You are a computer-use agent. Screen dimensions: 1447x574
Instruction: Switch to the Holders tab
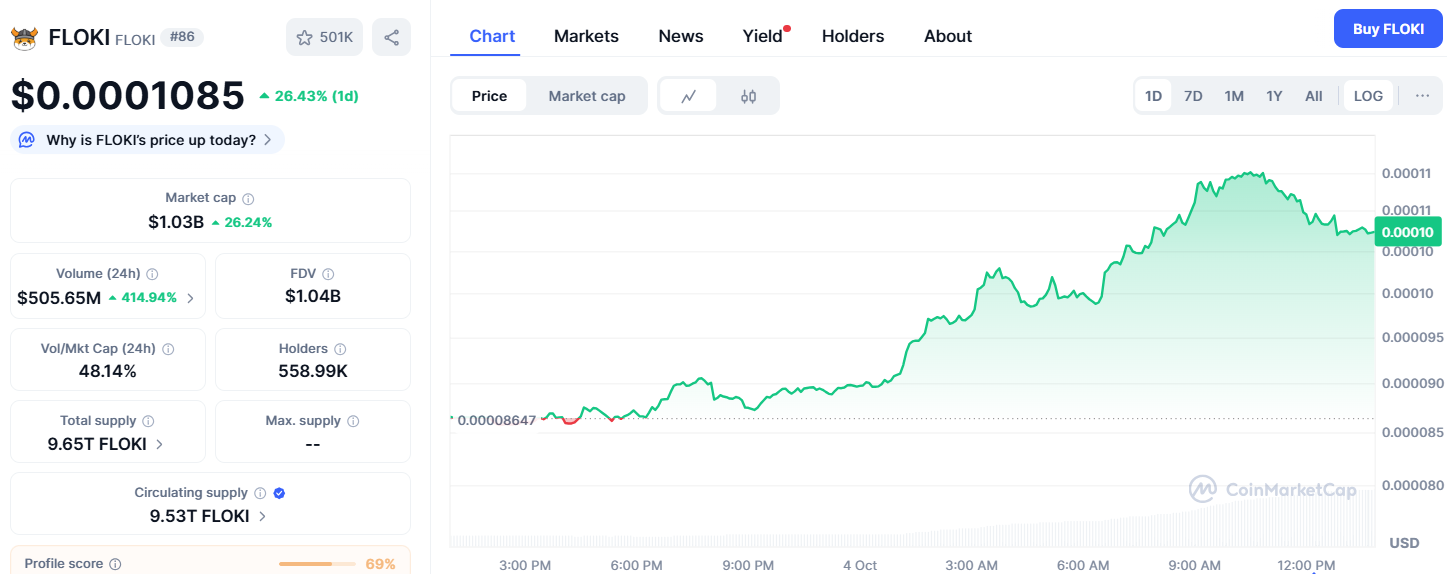point(853,36)
